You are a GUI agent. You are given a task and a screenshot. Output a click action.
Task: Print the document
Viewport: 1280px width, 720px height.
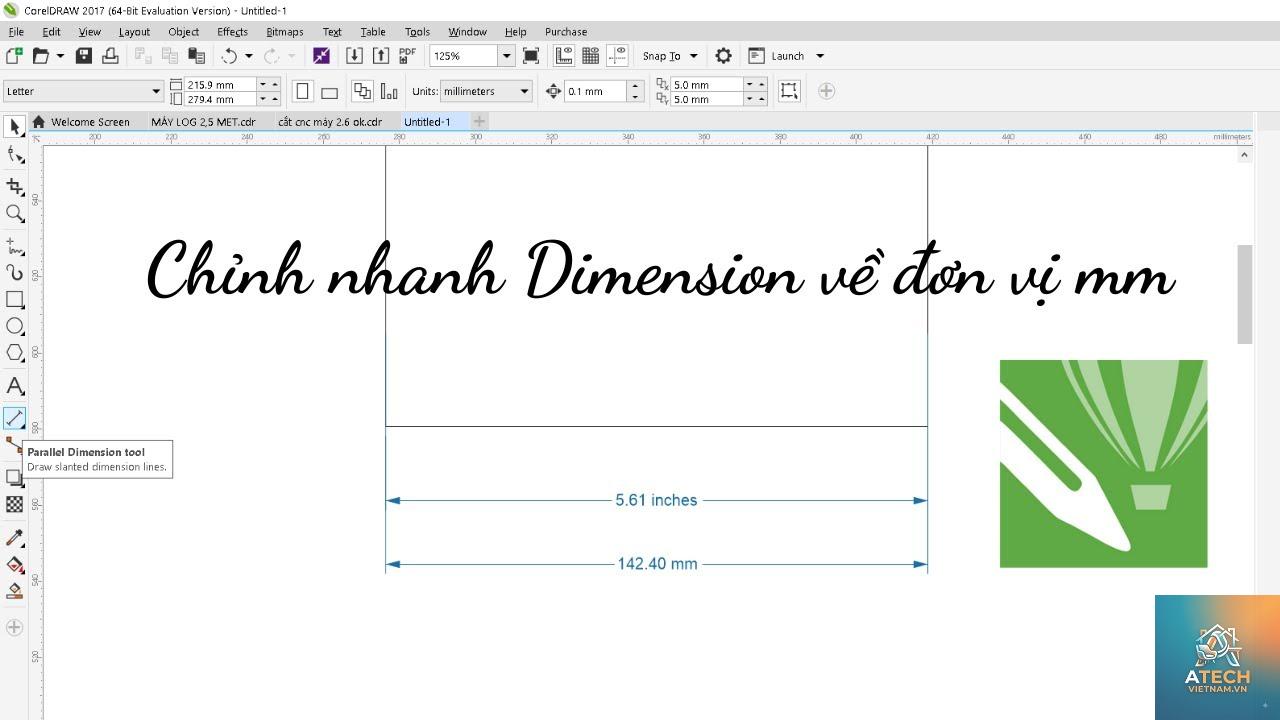point(111,56)
